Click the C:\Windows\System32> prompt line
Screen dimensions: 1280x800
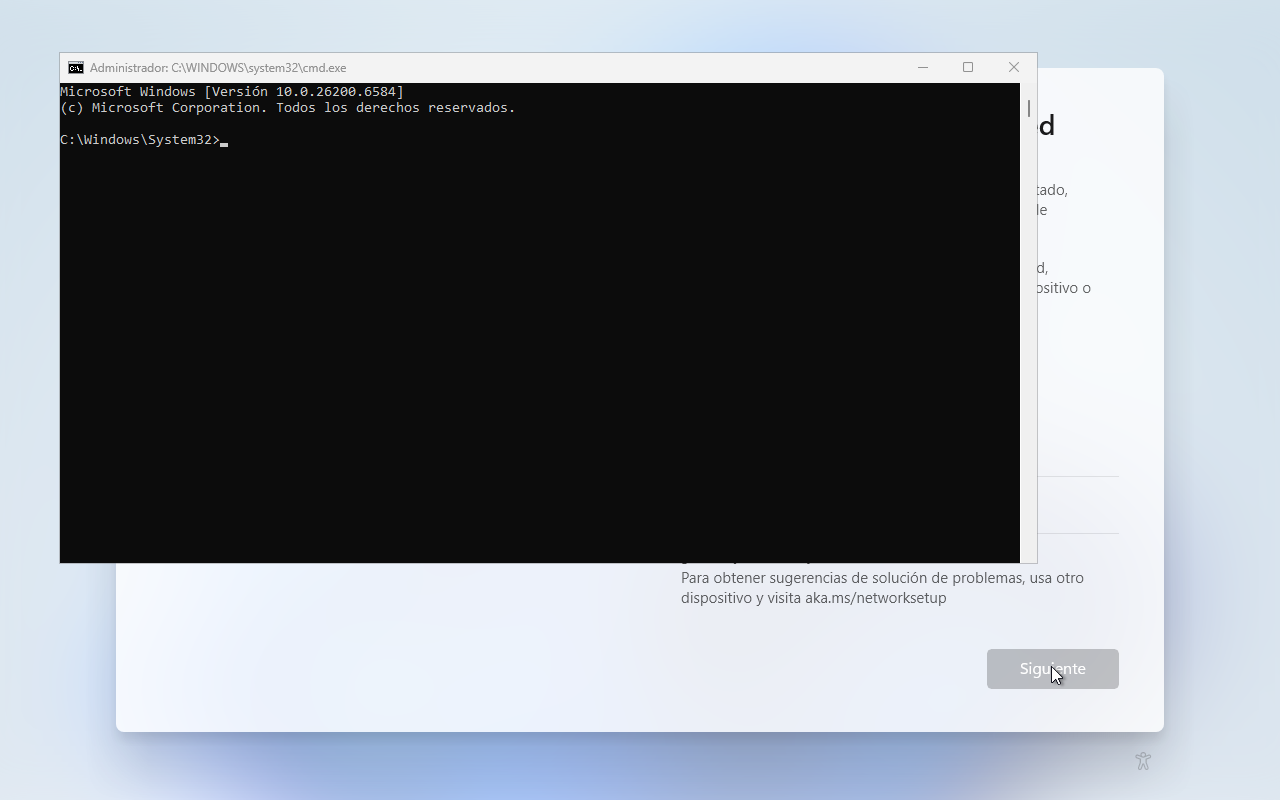point(140,140)
